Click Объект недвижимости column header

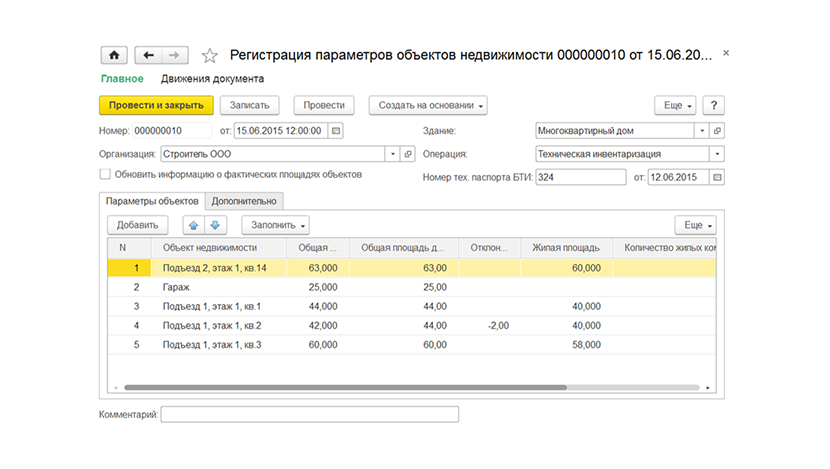[x=219, y=248]
